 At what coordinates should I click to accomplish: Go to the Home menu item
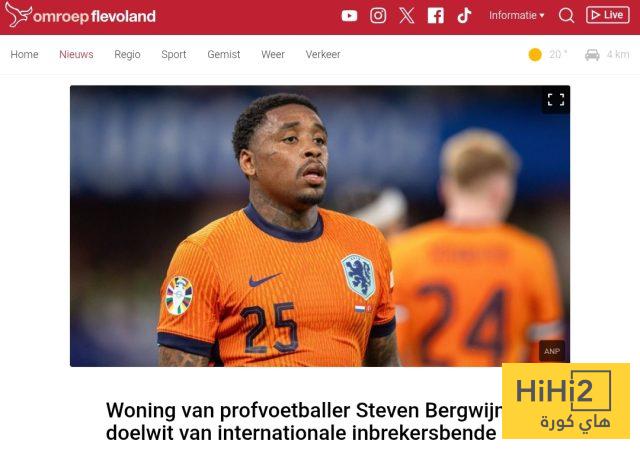point(24,54)
